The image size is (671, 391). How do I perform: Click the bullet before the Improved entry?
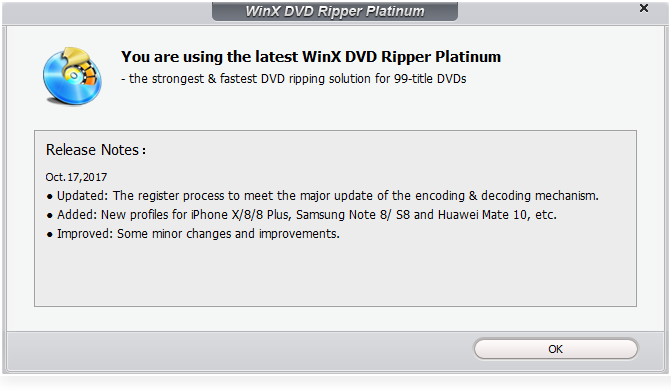coord(50,234)
